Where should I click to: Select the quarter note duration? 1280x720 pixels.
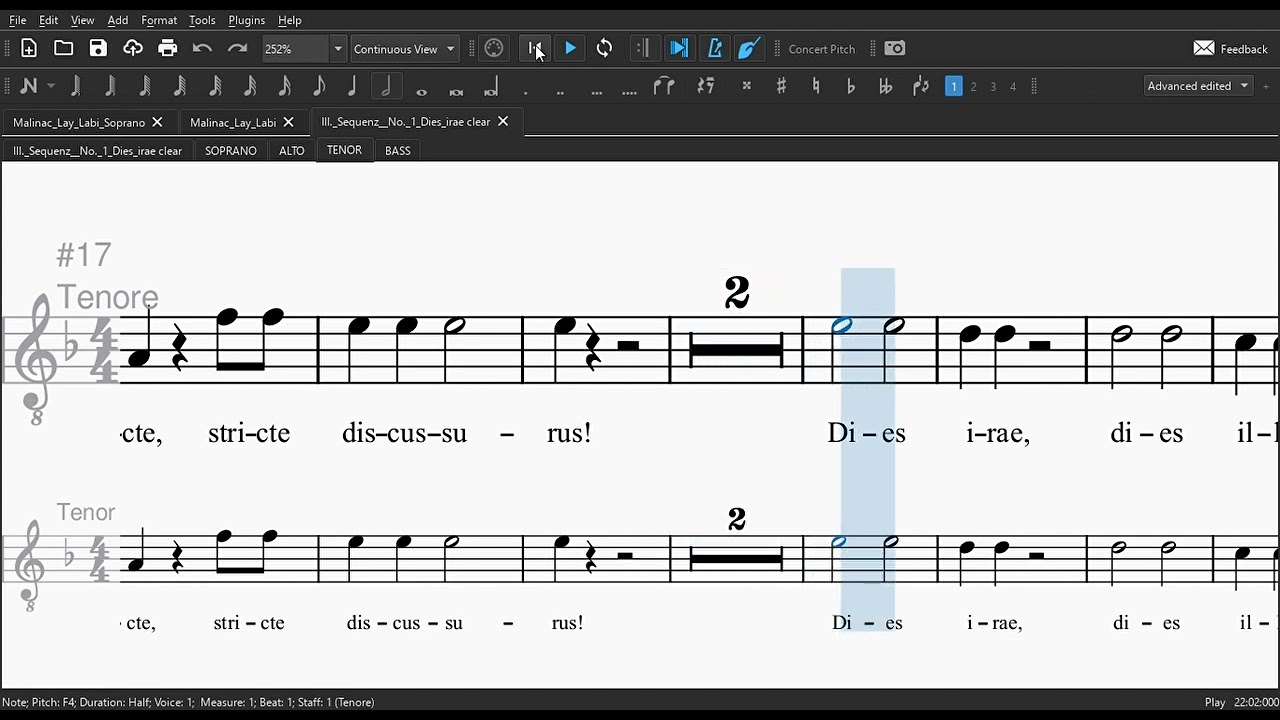coord(352,86)
